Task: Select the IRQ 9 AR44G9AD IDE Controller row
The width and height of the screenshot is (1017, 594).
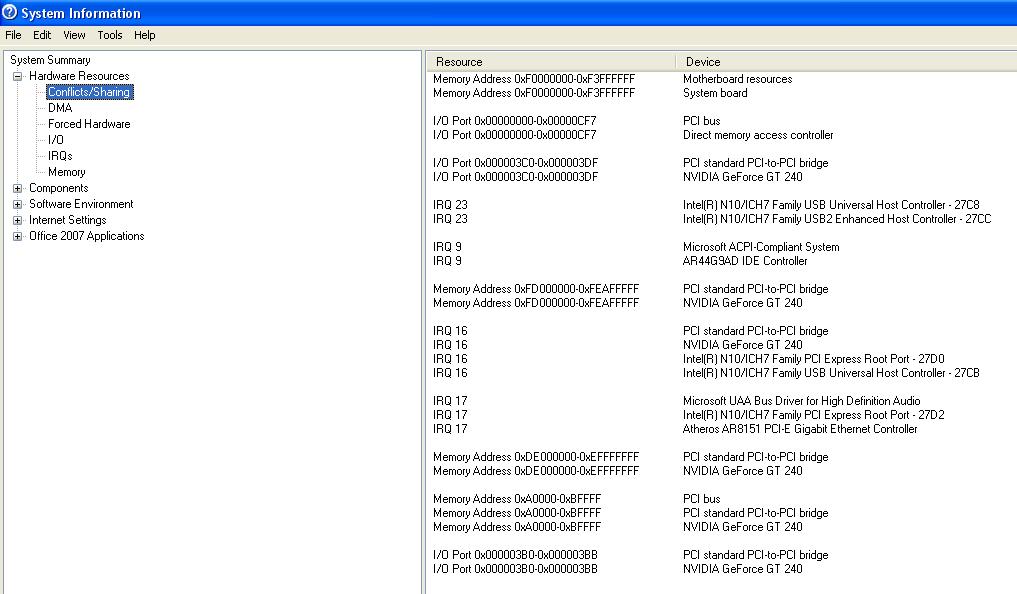Action: (744, 261)
